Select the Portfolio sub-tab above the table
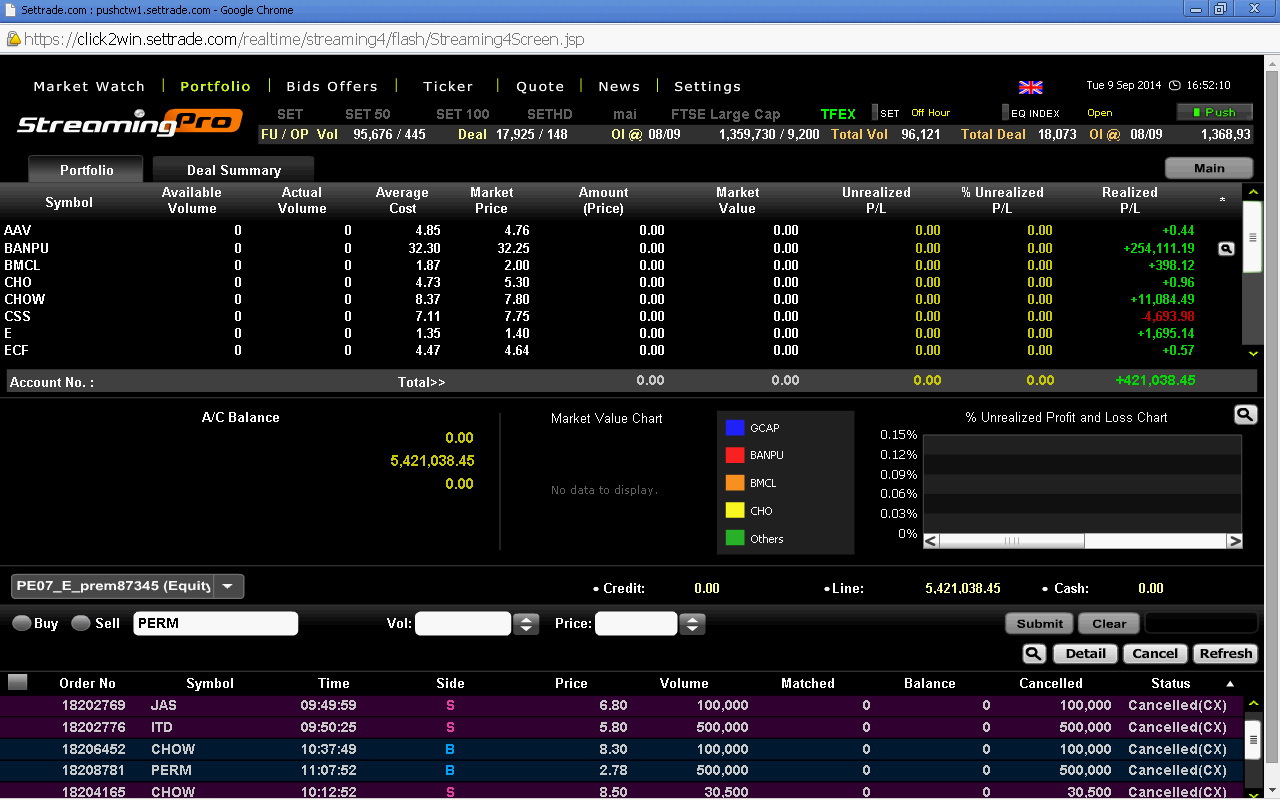This screenshot has height=800, width=1280. pos(86,170)
